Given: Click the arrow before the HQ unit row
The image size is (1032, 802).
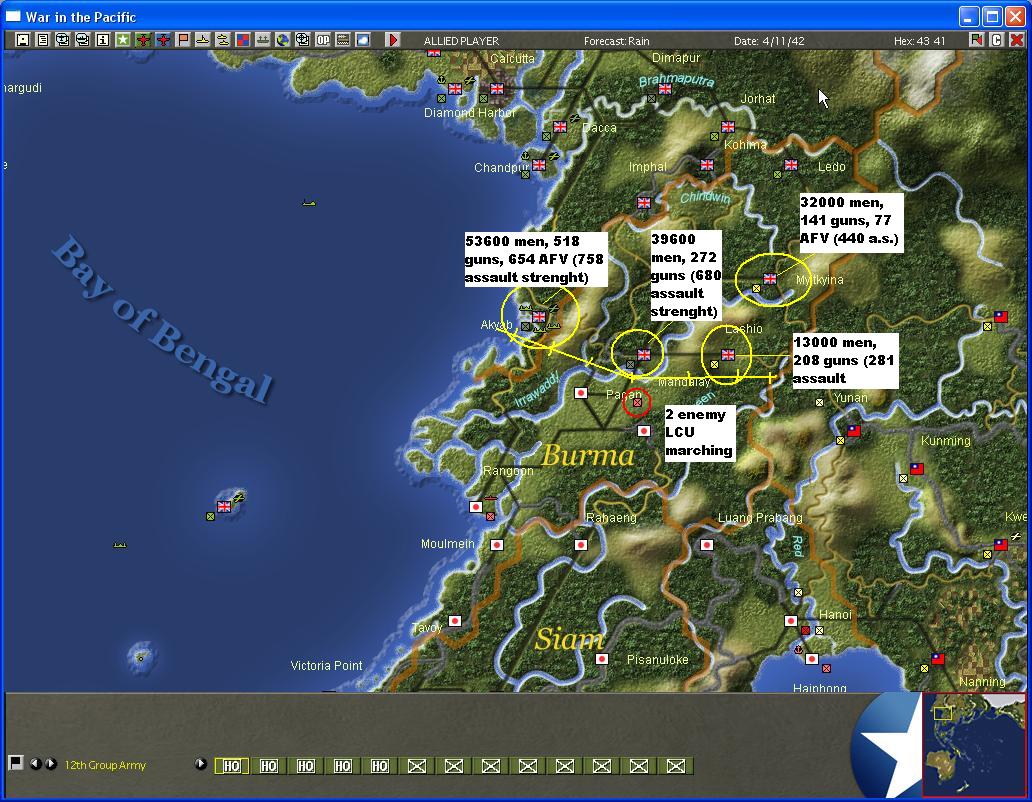Looking at the screenshot, I should [x=201, y=764].
